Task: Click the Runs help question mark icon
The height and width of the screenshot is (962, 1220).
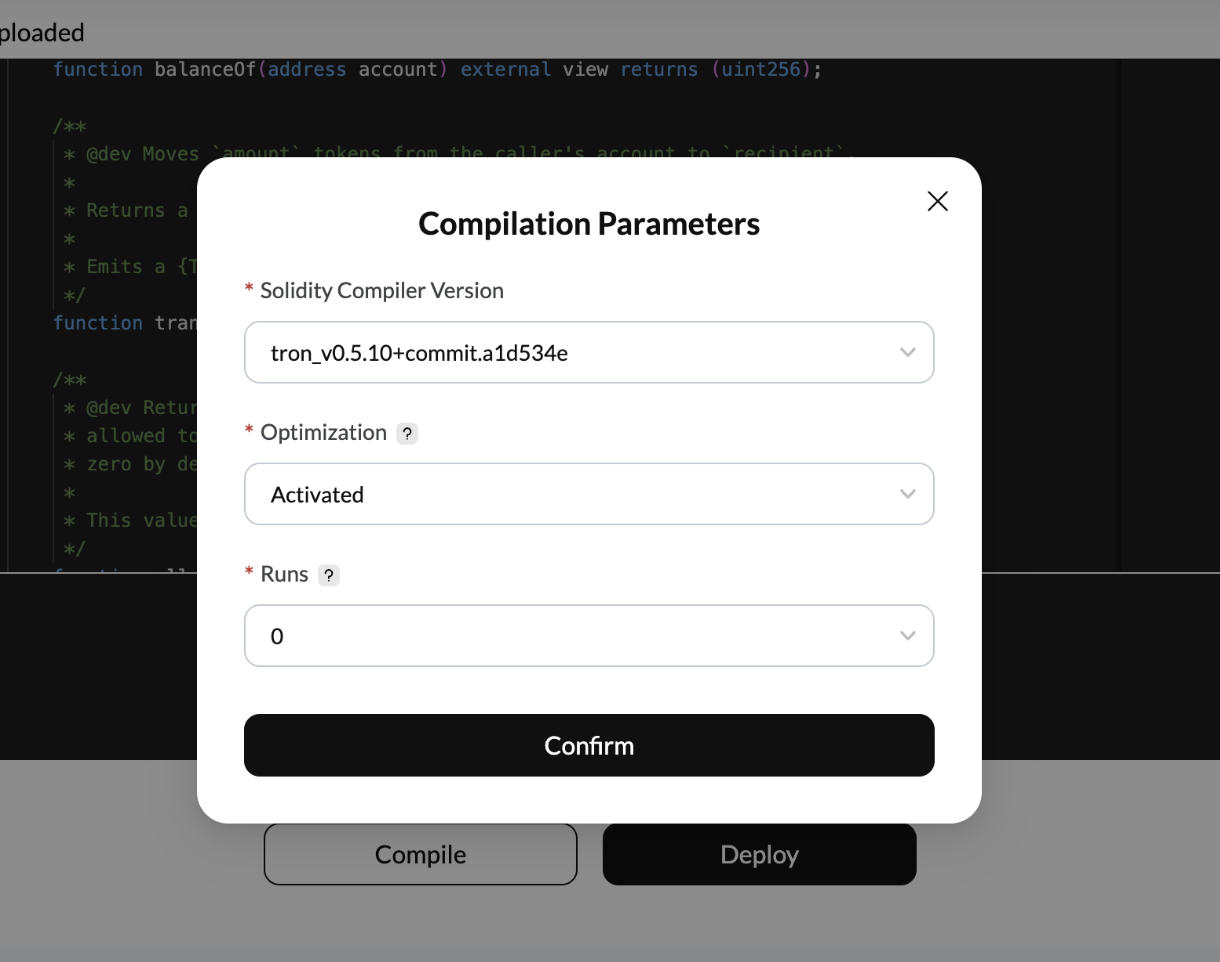Action: [x=329, y=576]
